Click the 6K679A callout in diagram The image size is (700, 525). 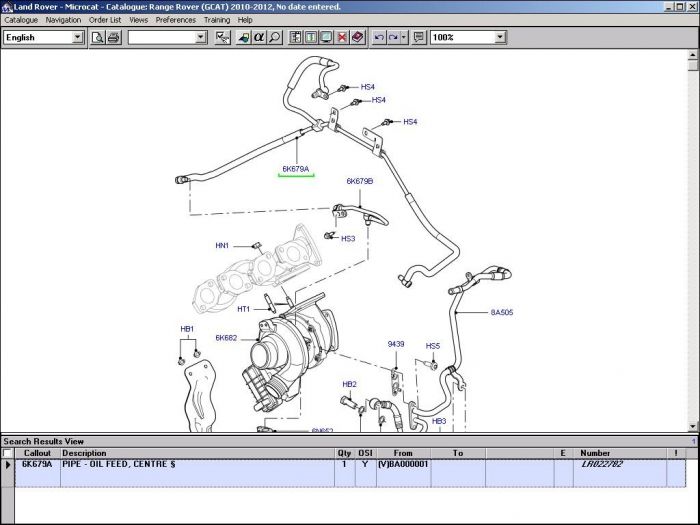pos(296,169)
